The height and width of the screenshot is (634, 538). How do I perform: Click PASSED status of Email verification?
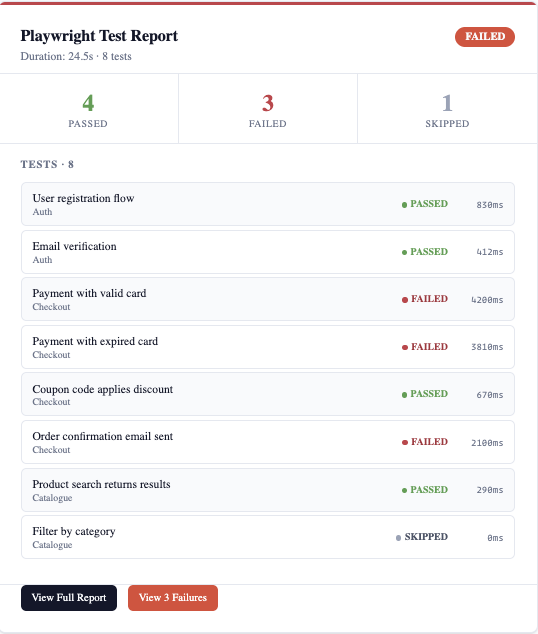pos(425,251)
